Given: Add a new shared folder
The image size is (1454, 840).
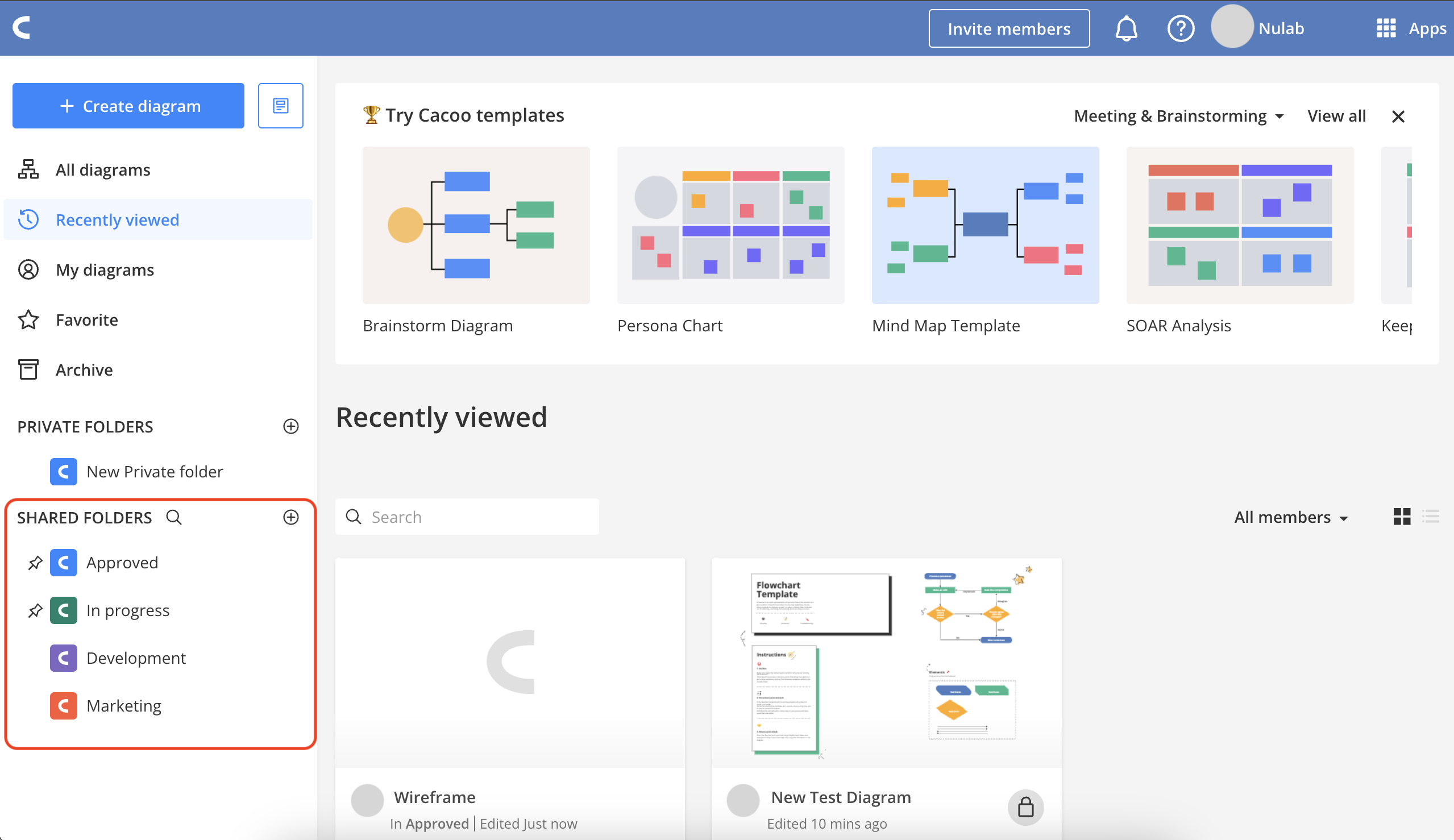Looking at the screenshot, I should (291, 517).
